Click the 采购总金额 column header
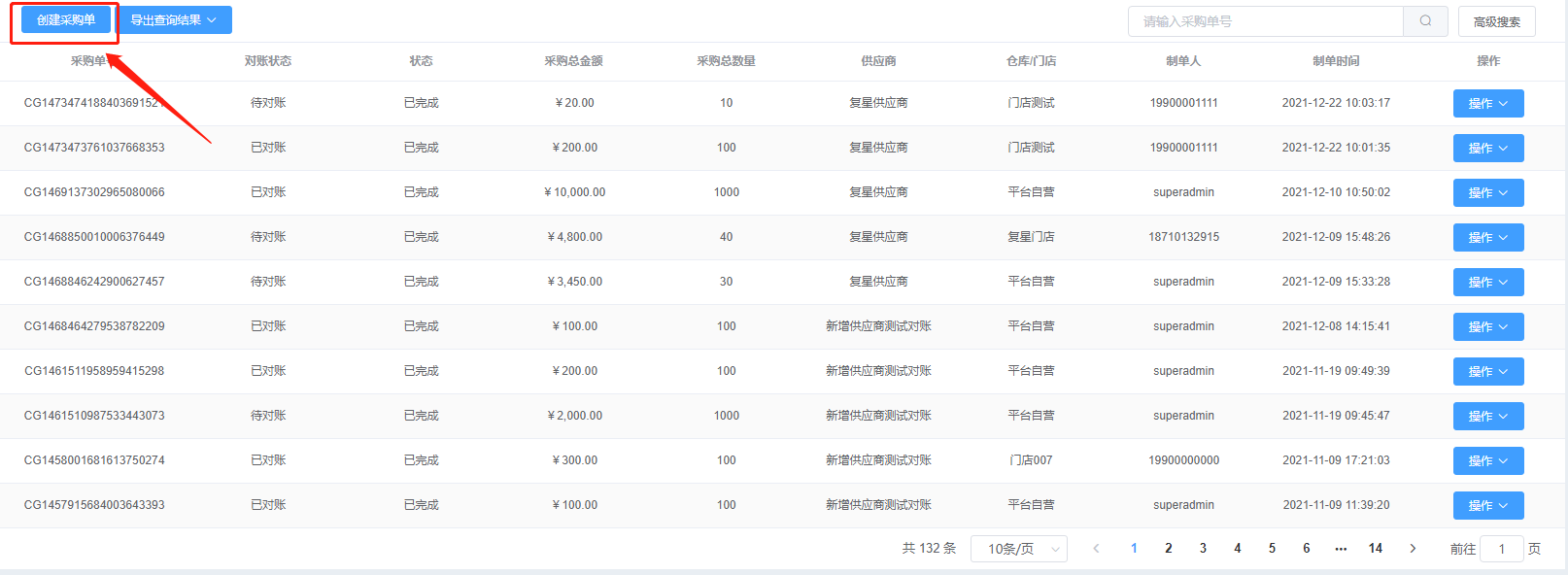Image resolution: width=1568 pixels, height=575 pixels. pyautogui.click(x=573, y=61)
